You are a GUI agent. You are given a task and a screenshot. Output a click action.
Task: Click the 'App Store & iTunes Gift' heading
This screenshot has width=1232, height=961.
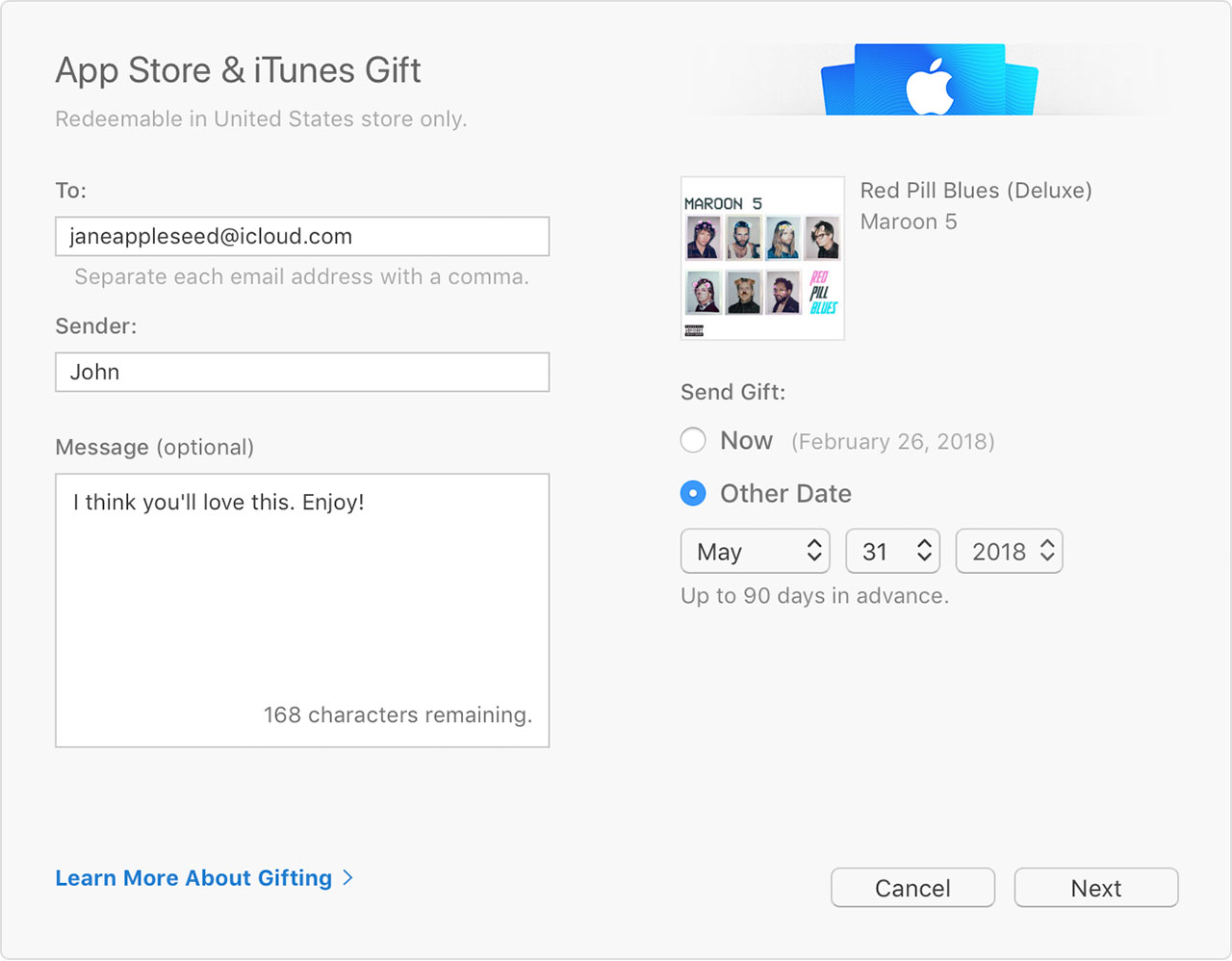tap(238, 70)
